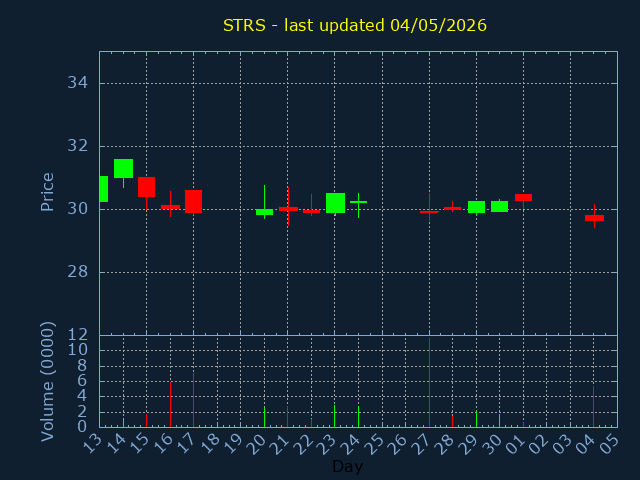
Task: Select the green volume bar for day 20
Action: pos(264,417)
